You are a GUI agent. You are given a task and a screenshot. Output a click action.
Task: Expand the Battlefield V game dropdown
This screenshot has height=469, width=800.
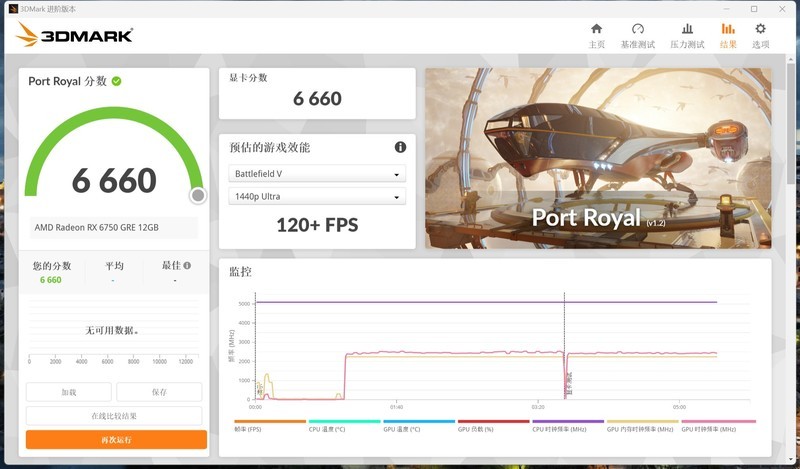click(317, 174)
